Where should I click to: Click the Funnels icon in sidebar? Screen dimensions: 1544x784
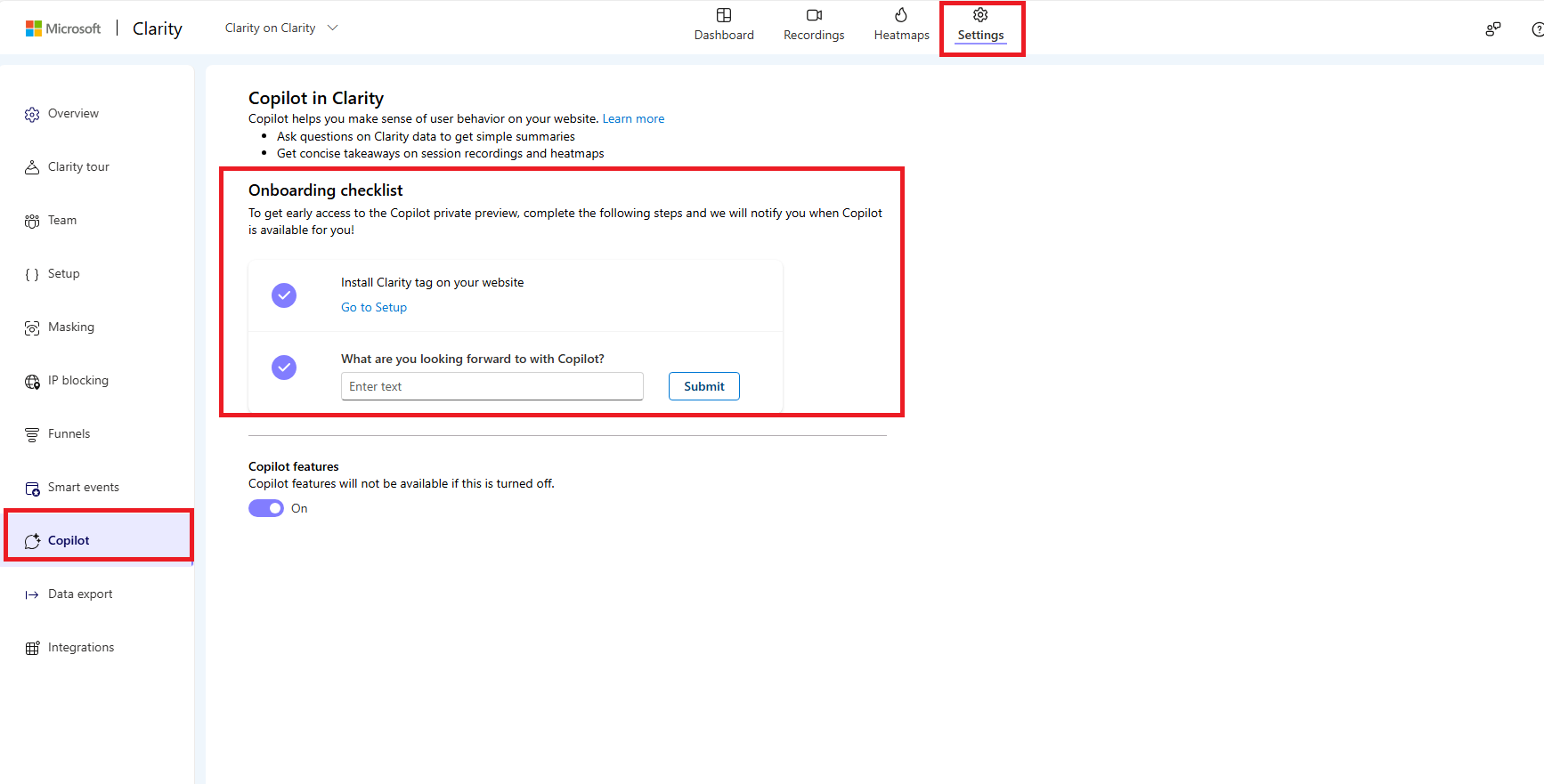(32, 434)
